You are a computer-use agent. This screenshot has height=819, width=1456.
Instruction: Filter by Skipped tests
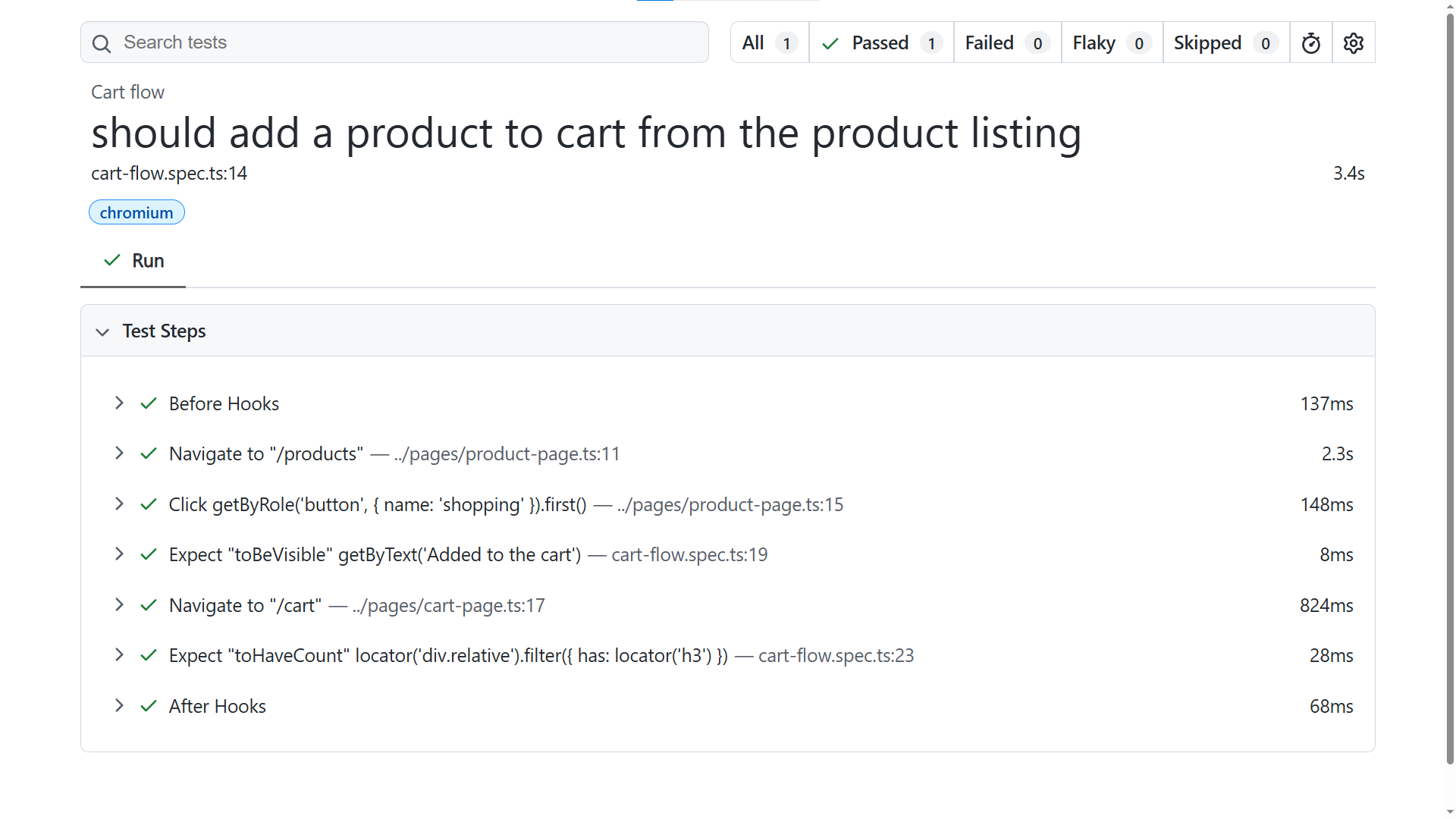pyautogui.click(x=1225, y=43)
